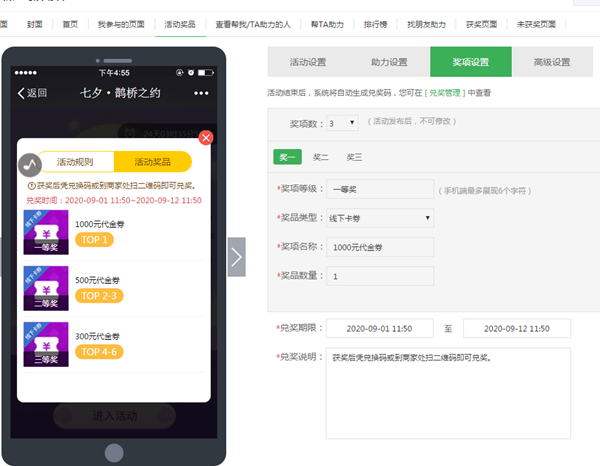Go to 未获奖页面 tab
The image size is (600, 466).
pos(536,24)
